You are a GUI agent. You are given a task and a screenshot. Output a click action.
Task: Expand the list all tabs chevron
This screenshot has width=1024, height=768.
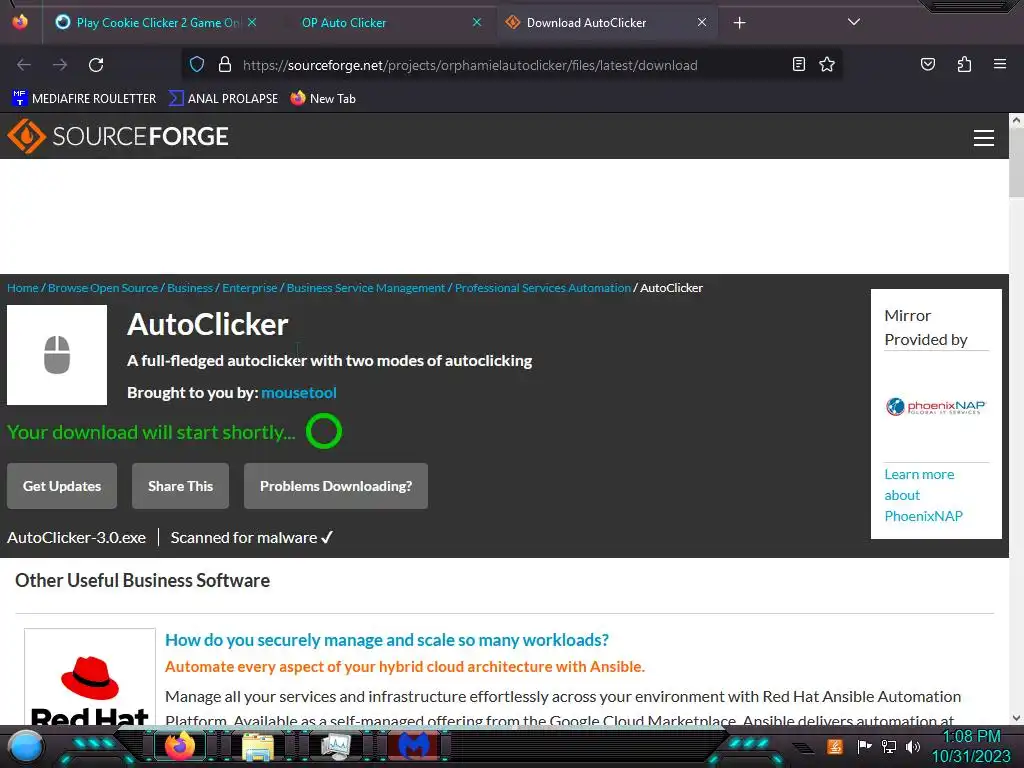coord(854,22)
